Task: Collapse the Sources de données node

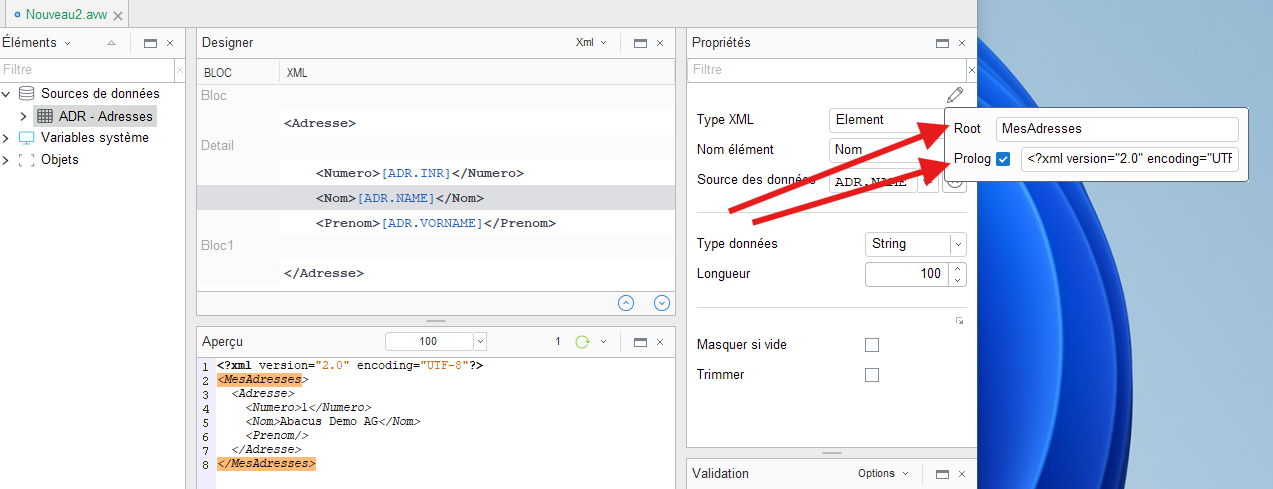Action: click(x=7, y=93)
